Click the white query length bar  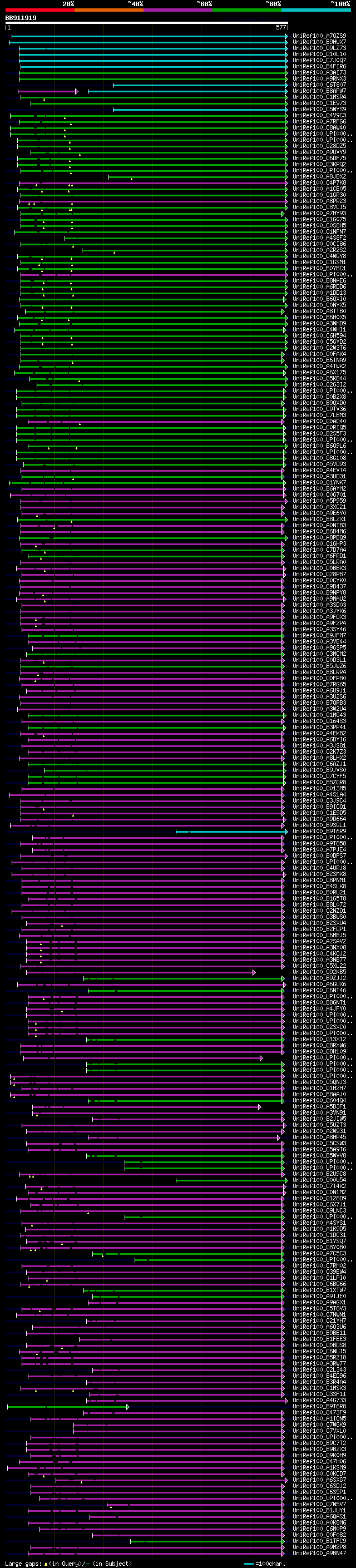(x=146, y=23)
